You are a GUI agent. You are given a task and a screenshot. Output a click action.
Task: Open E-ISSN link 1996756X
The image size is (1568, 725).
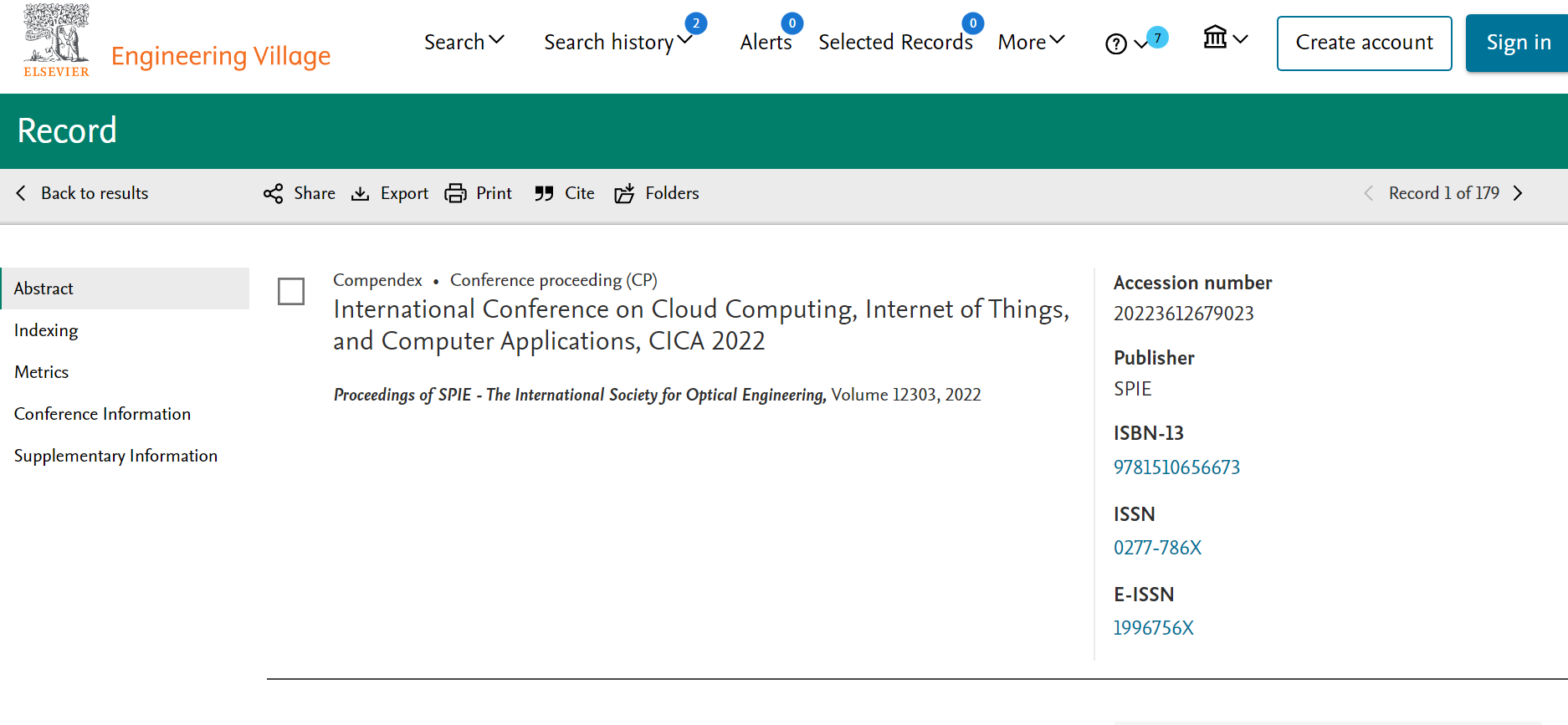tap(1154, 628)
